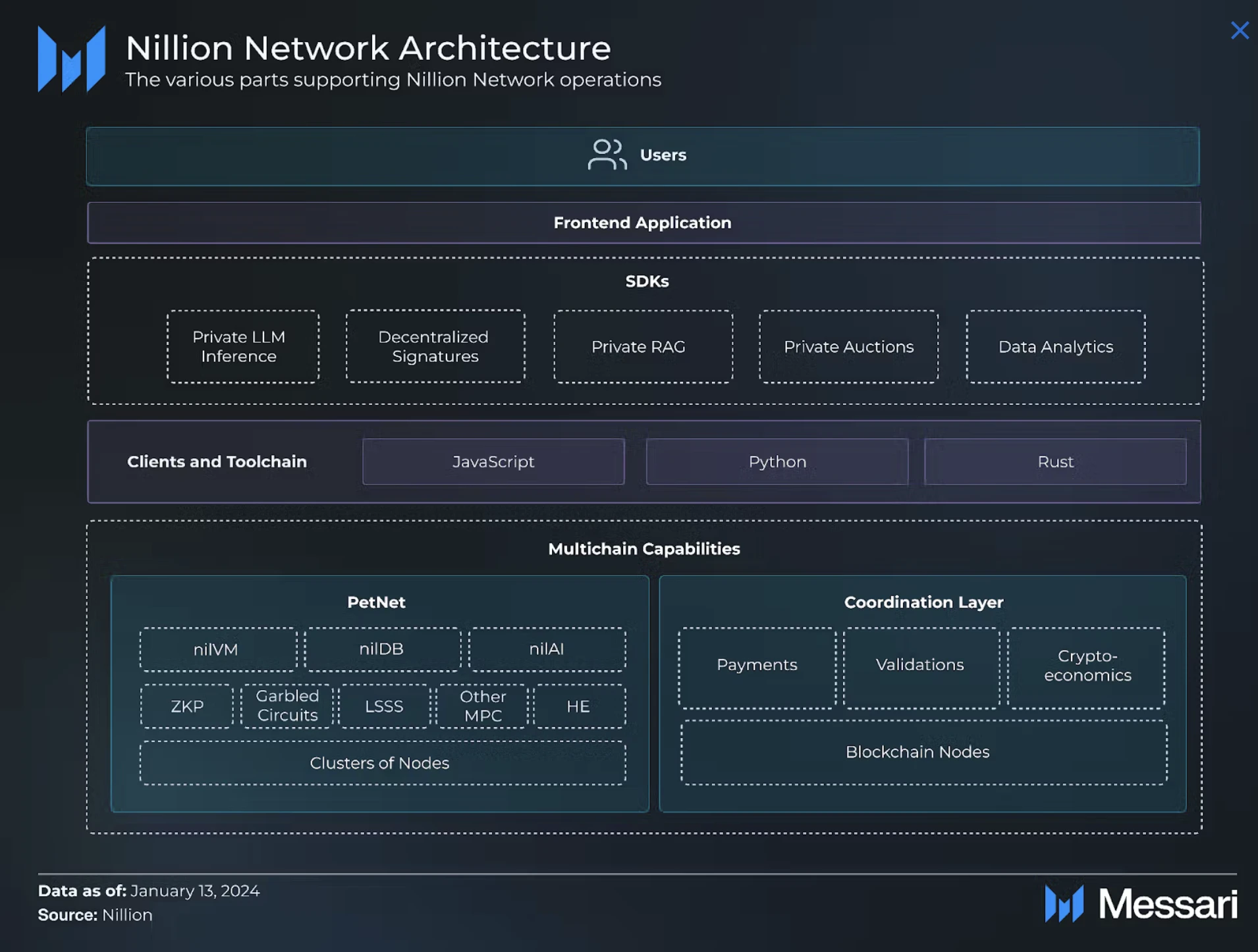Click the Garbled Circuits box
Viewport: 1258px width, 952px height.
pyautogui.click(x=287, y=706)
